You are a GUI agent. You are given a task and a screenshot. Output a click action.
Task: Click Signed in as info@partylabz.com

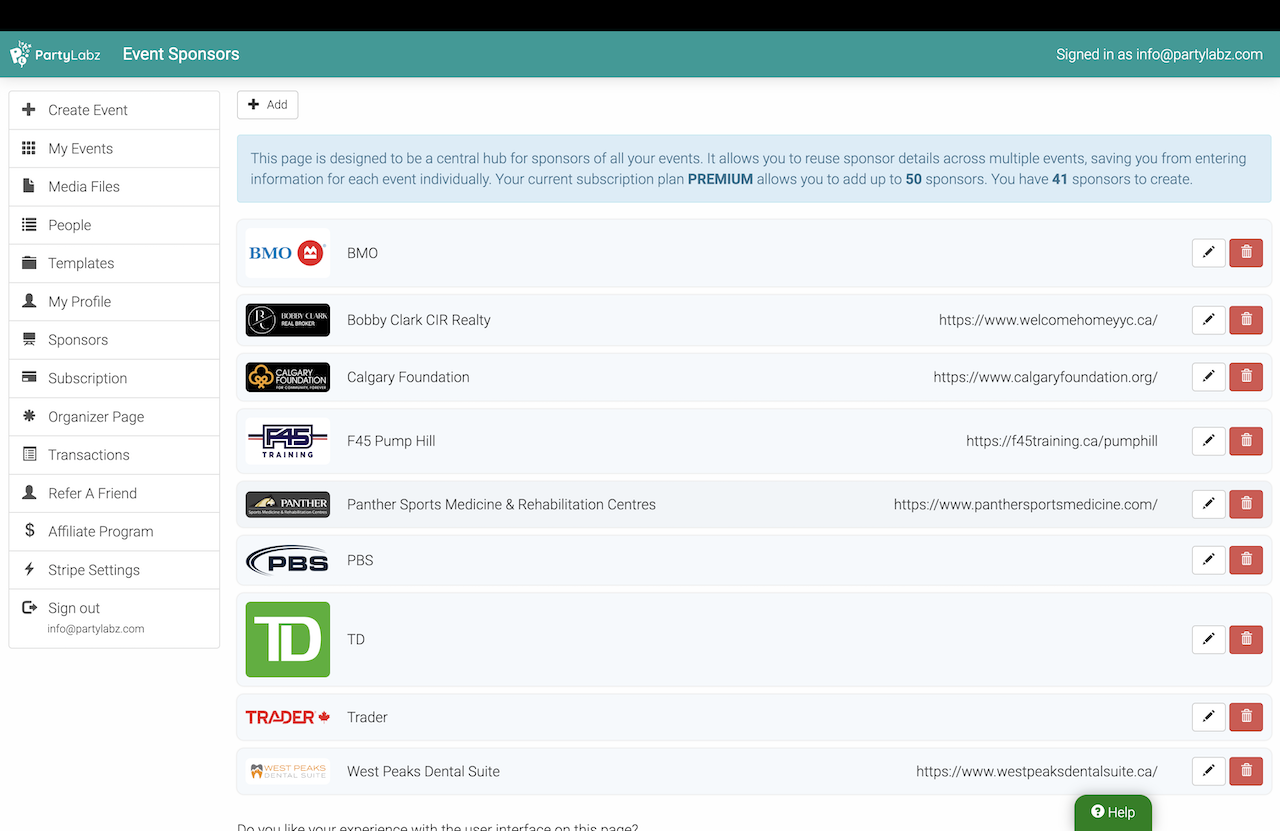pos(1159,54)
